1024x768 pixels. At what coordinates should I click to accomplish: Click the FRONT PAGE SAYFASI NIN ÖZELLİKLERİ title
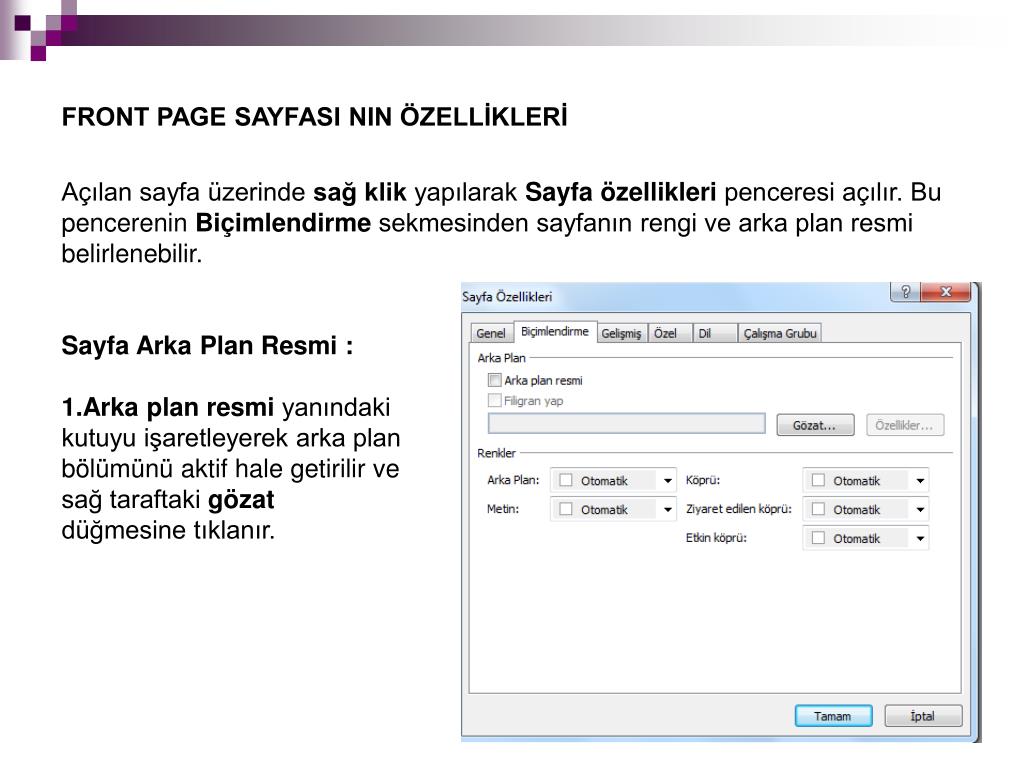tap(314, 116)
